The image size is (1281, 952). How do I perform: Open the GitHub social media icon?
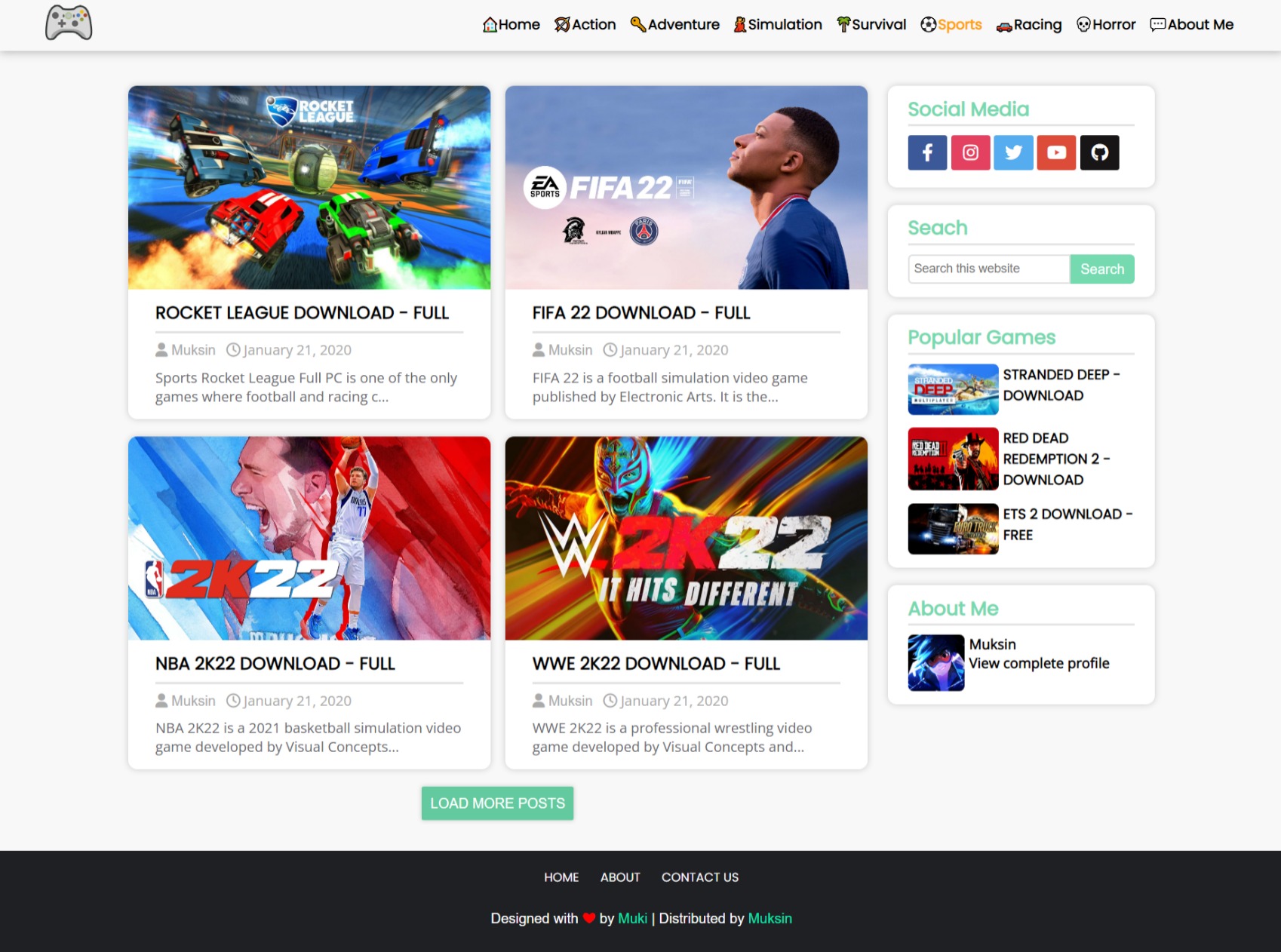(1099, 152)
